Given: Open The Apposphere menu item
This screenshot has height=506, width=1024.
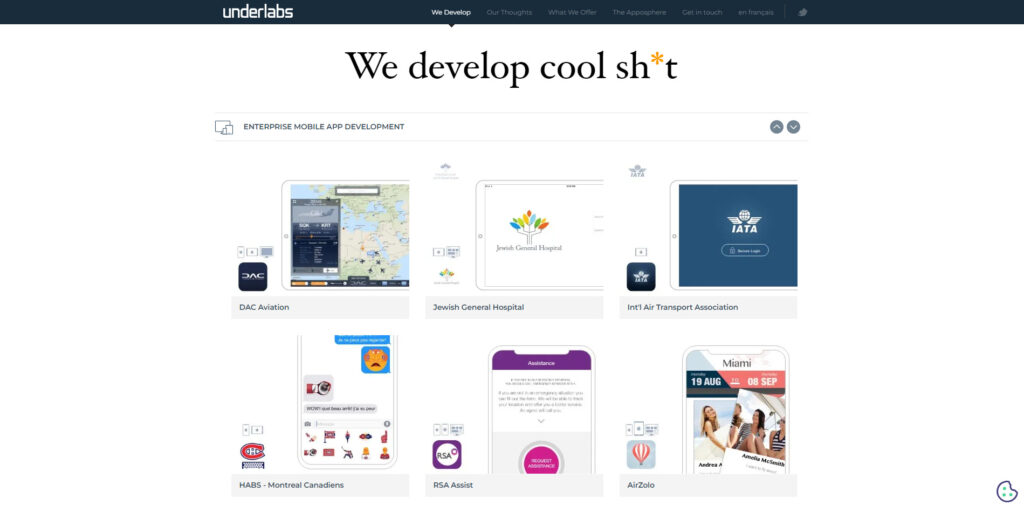Looking at the screenshot, I should point(639,12).
